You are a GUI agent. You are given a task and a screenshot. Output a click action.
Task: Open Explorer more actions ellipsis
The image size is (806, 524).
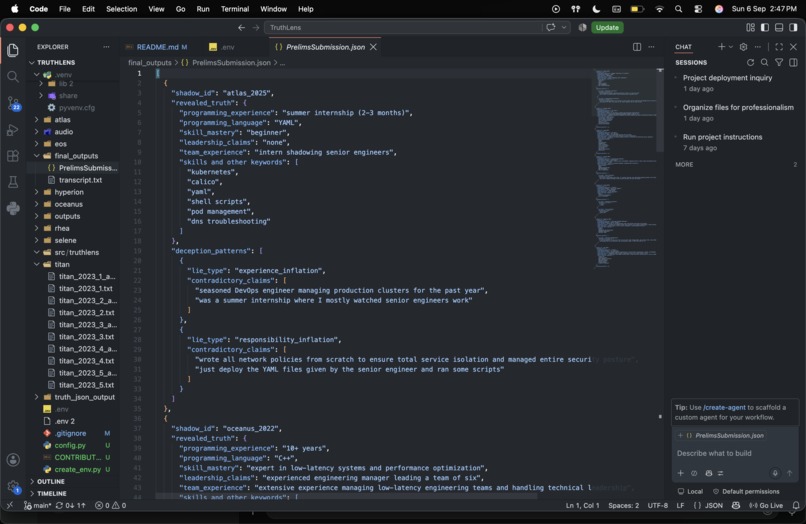coord(106,47)
